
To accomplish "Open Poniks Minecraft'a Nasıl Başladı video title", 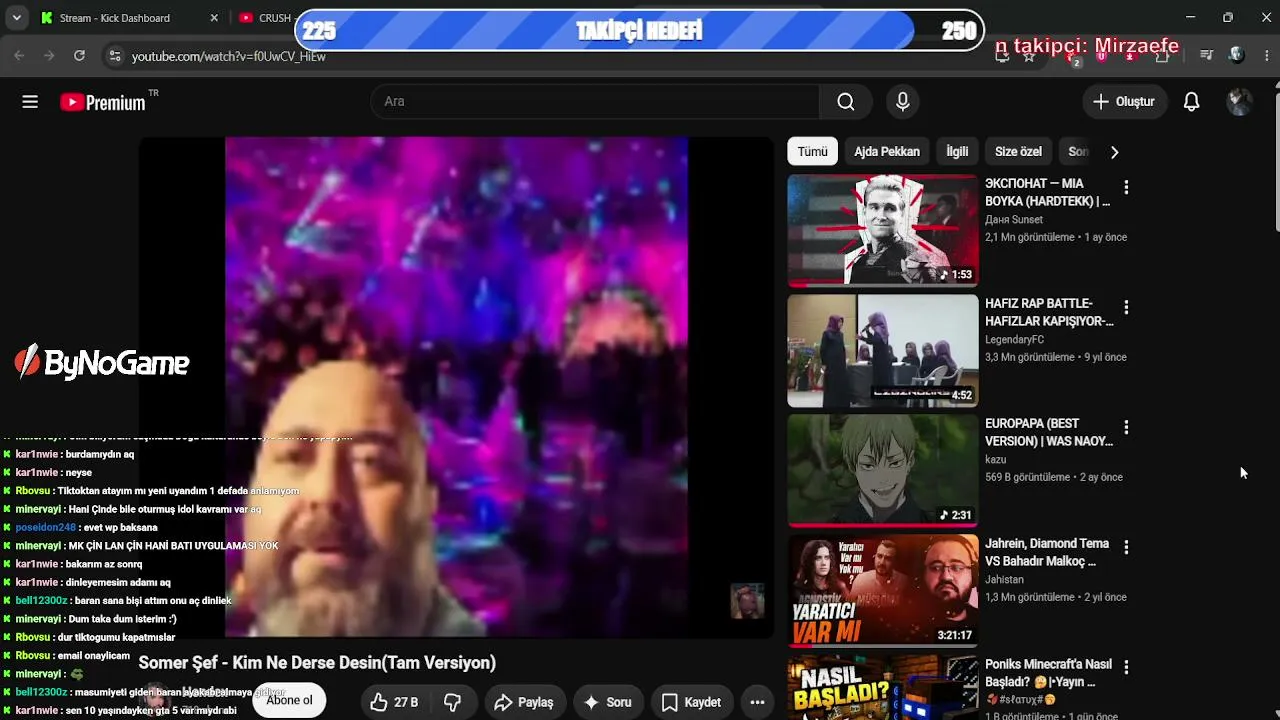I will pos(1048,673).
